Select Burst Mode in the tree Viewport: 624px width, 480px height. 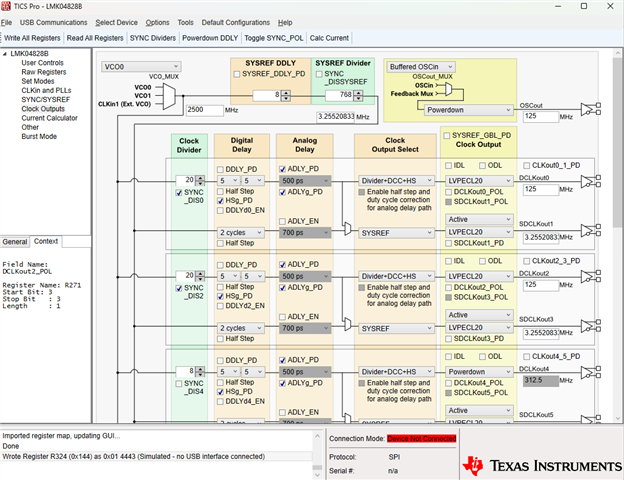pos(39,137)
